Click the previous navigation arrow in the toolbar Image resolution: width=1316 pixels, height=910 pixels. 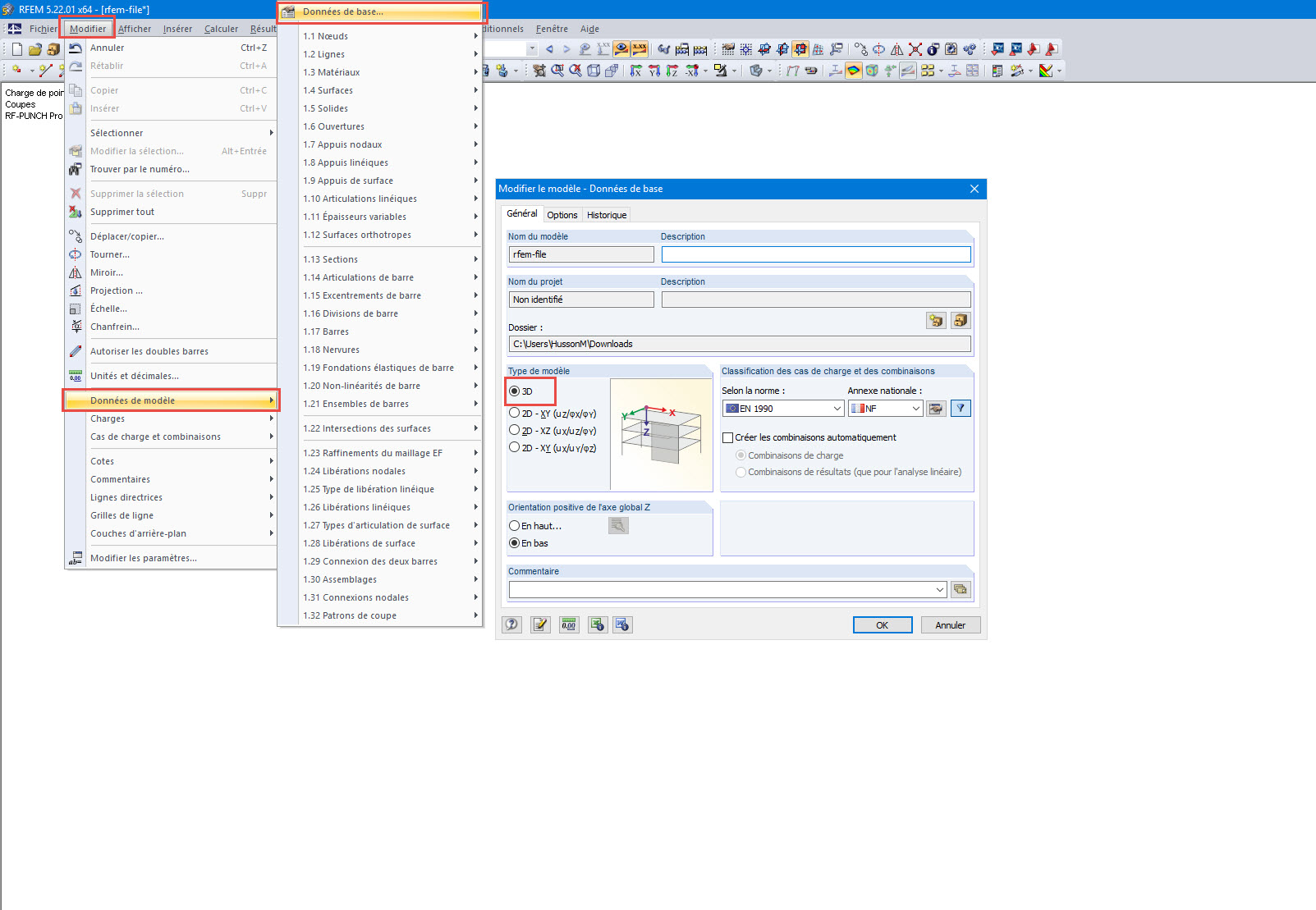[x=549, y=49]
